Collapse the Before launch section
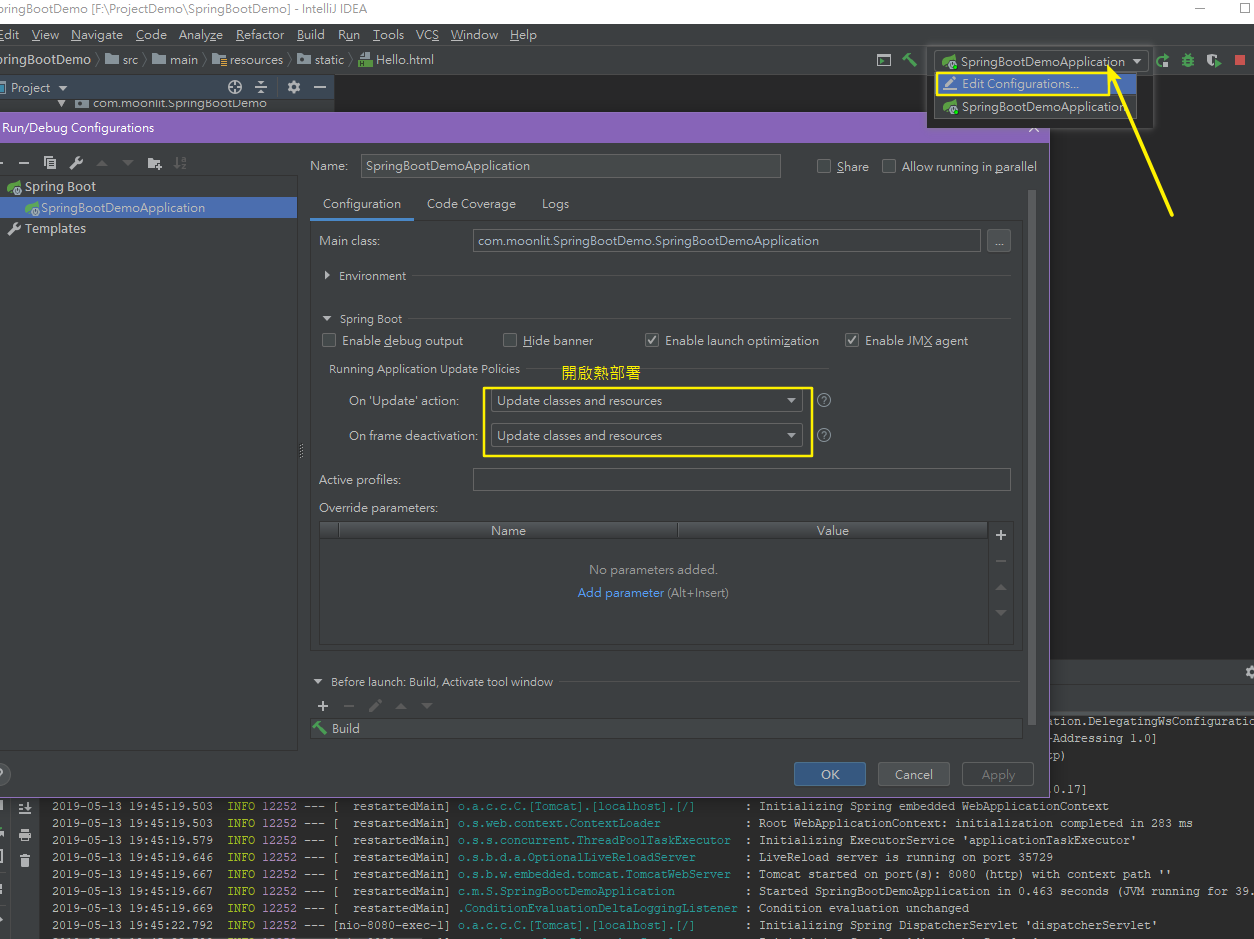 [x=319, y=682]
